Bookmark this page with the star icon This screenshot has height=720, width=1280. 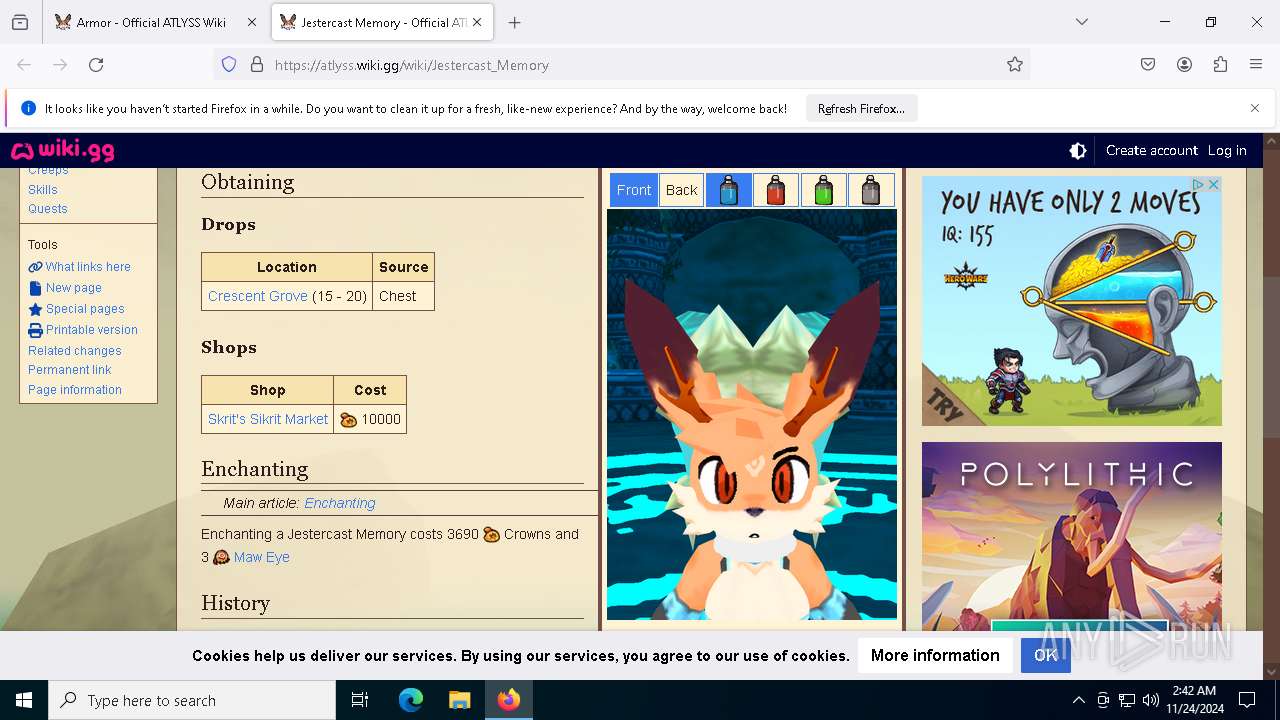(1015, 64)
